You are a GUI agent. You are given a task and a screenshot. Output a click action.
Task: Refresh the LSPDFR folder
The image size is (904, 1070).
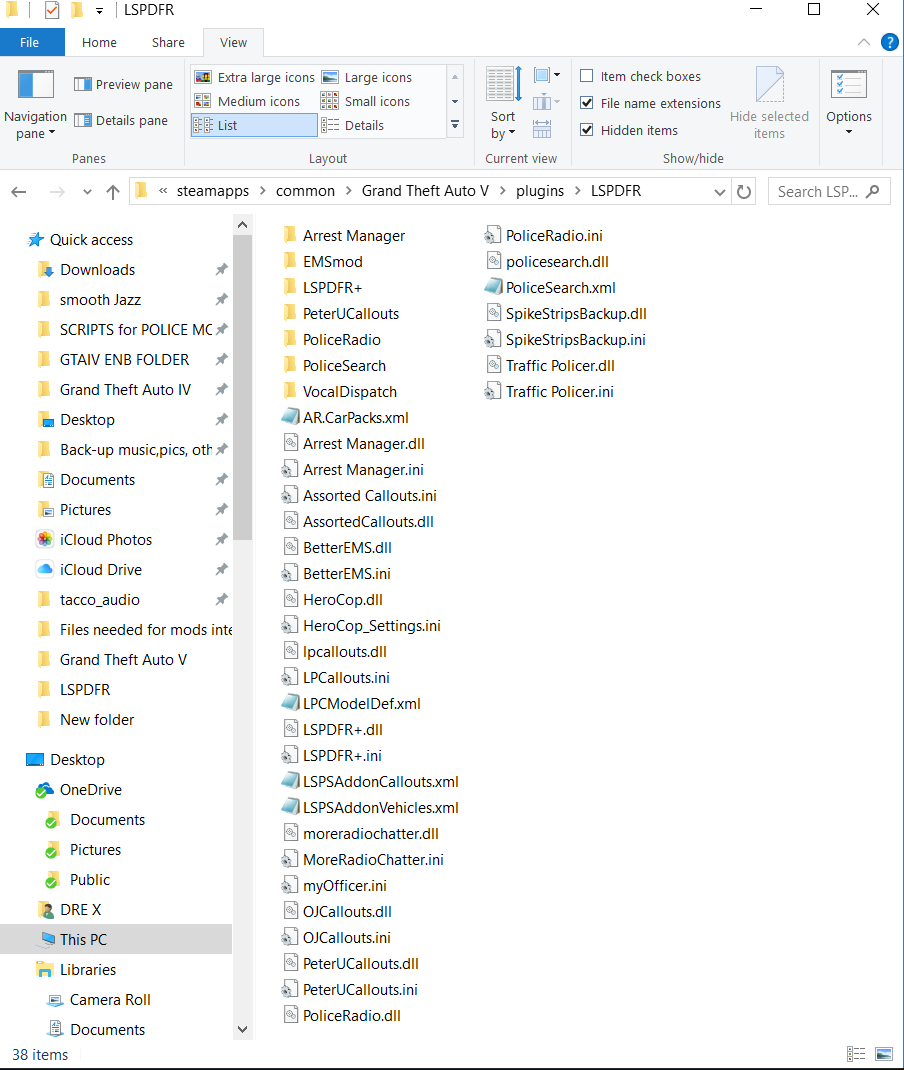[x=744, y=192]
